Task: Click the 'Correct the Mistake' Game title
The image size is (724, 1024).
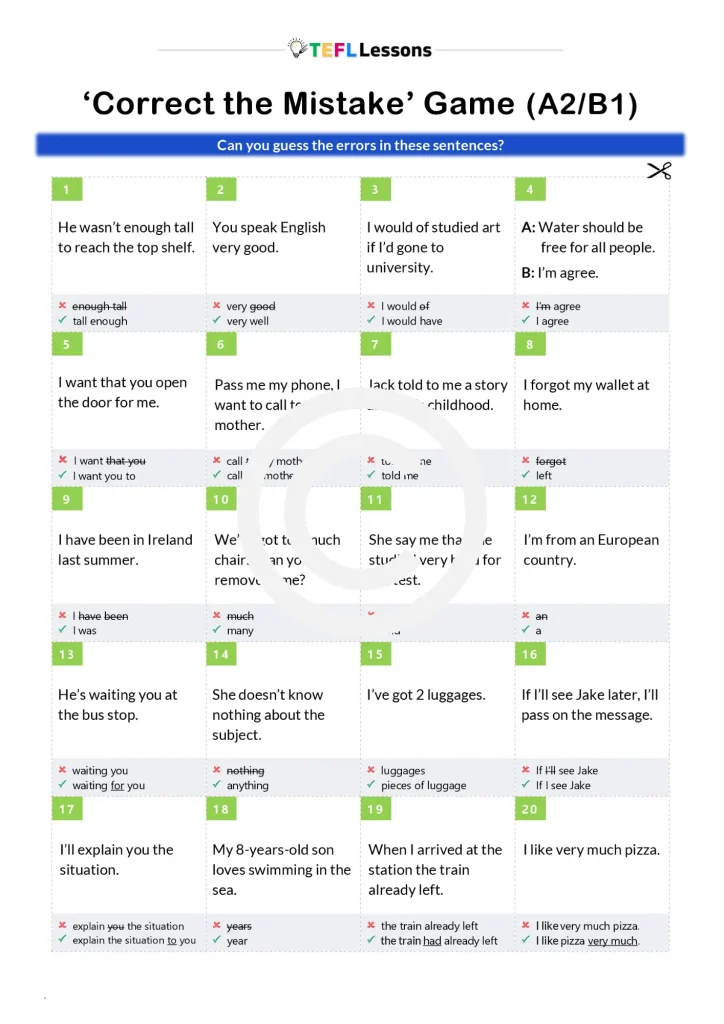Action: pyautogui.click(x=360, y=104)
